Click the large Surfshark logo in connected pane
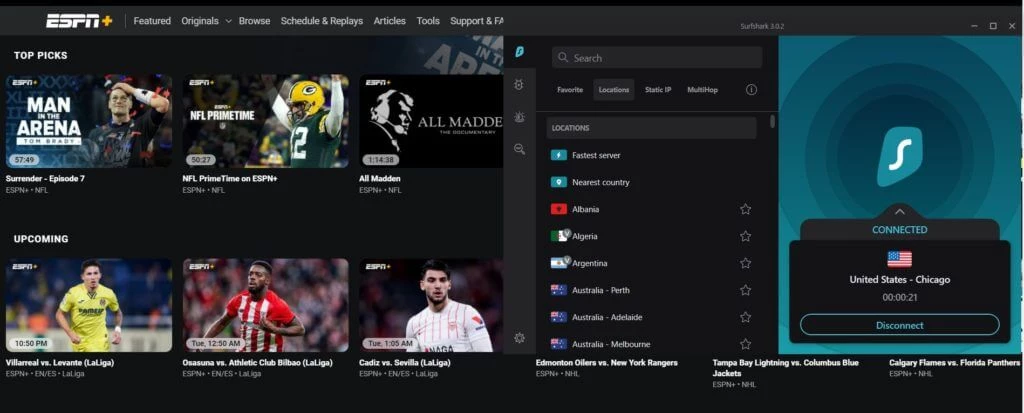The width and height of the screenshot is (1024, 413). tap(899, 157)
